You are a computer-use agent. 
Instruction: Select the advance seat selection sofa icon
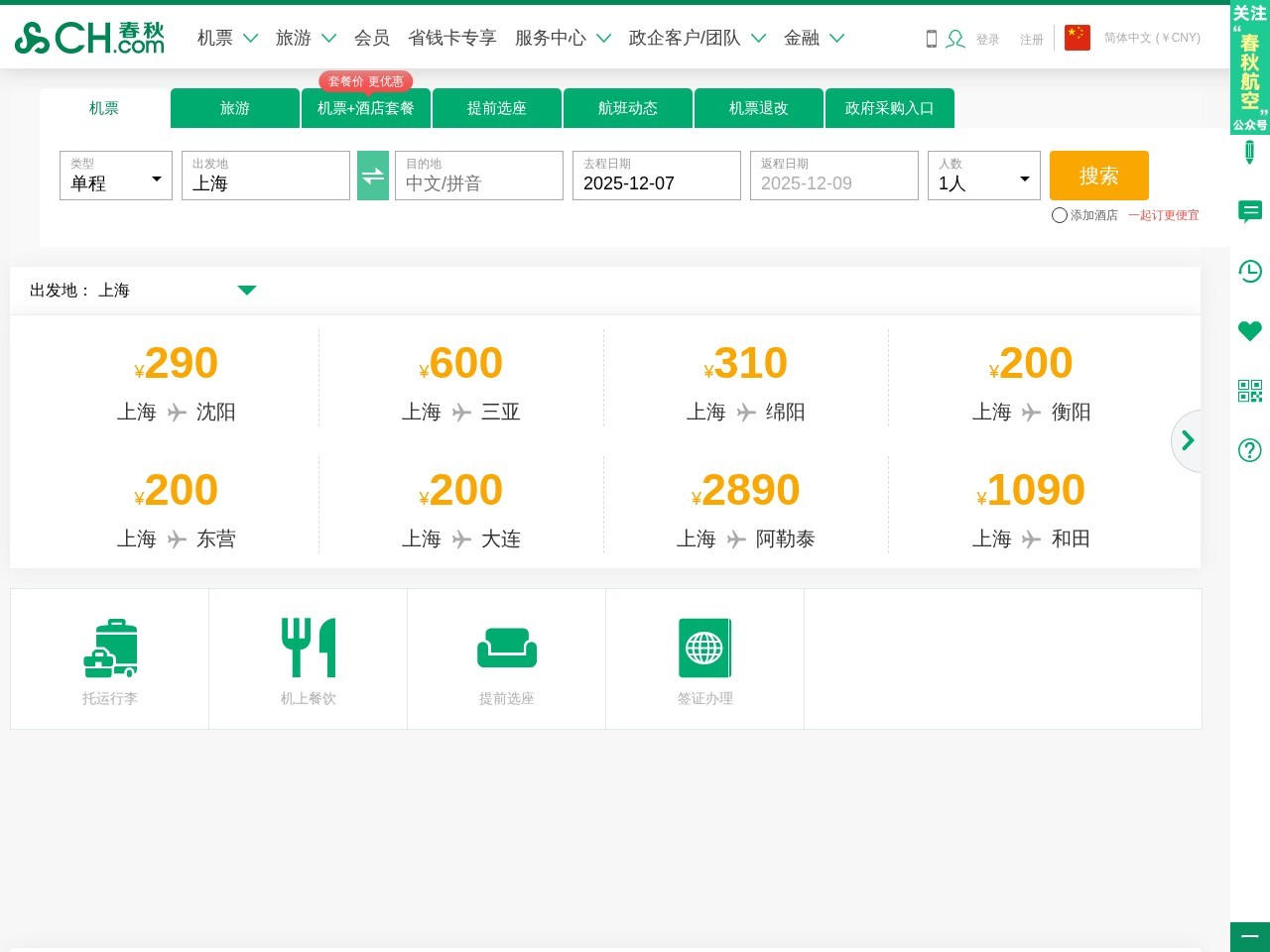506,650
